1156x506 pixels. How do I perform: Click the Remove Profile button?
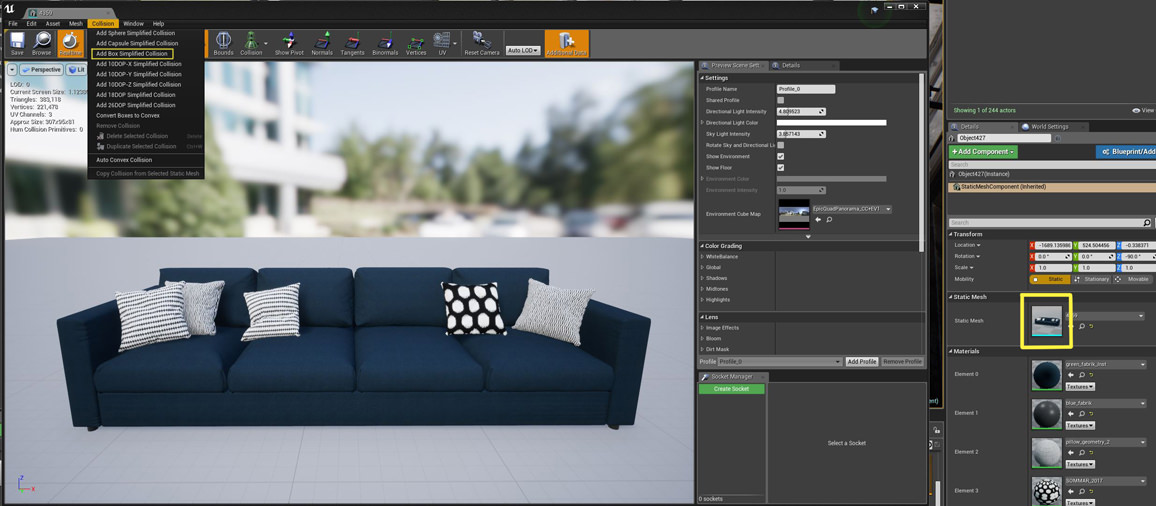click(902, 362)
